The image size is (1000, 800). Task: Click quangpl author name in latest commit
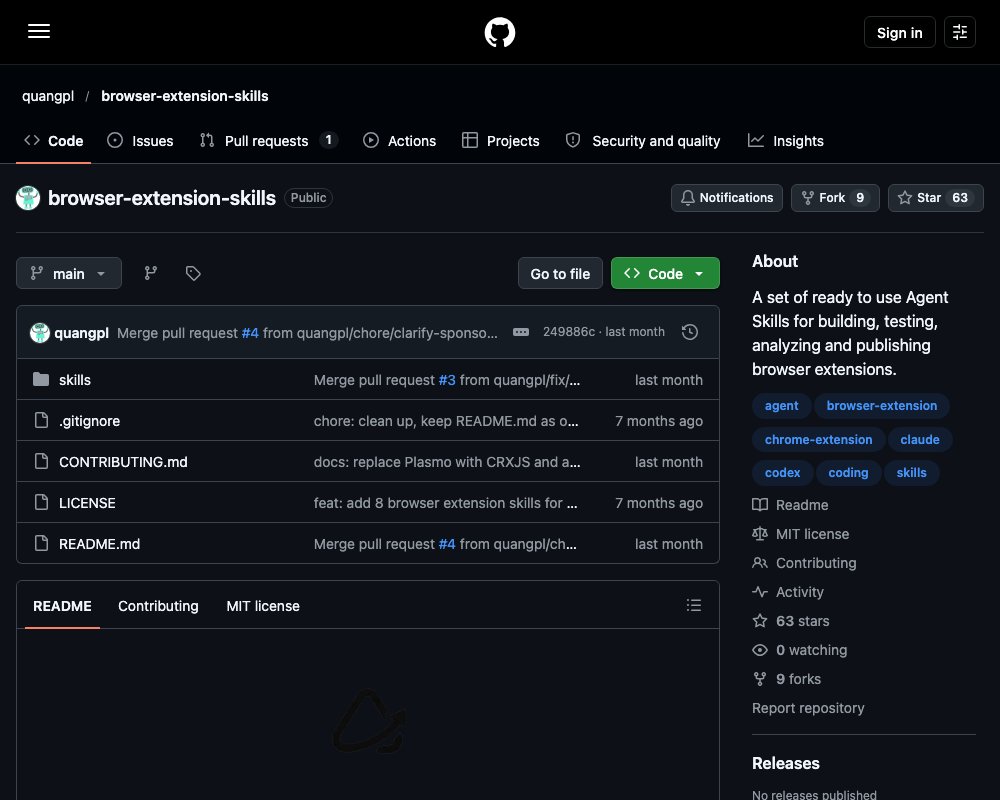[x=82, y=332]
